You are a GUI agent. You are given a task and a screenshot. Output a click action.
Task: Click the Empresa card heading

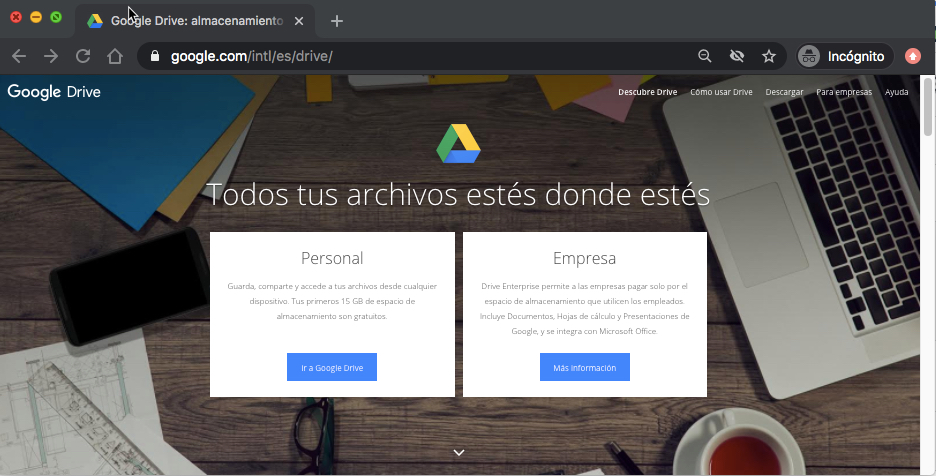pyautogui.click(x=584, y=258)
